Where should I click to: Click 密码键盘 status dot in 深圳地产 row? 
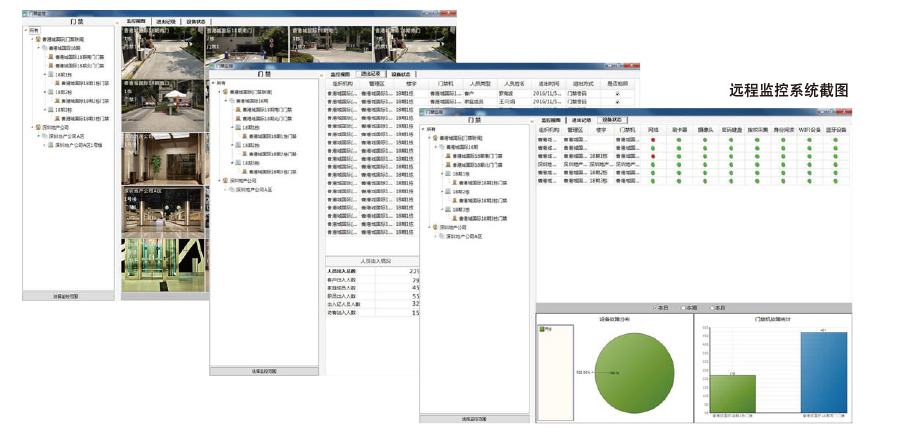point(732,164)
